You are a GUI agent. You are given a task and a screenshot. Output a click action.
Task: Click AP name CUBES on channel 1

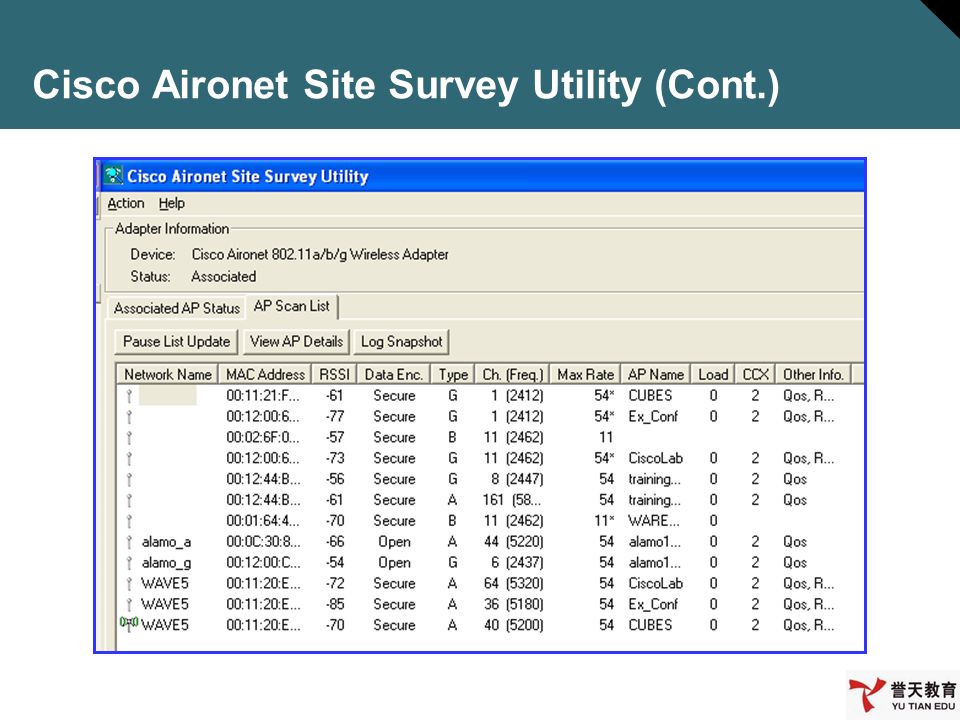tap(650, 396)
